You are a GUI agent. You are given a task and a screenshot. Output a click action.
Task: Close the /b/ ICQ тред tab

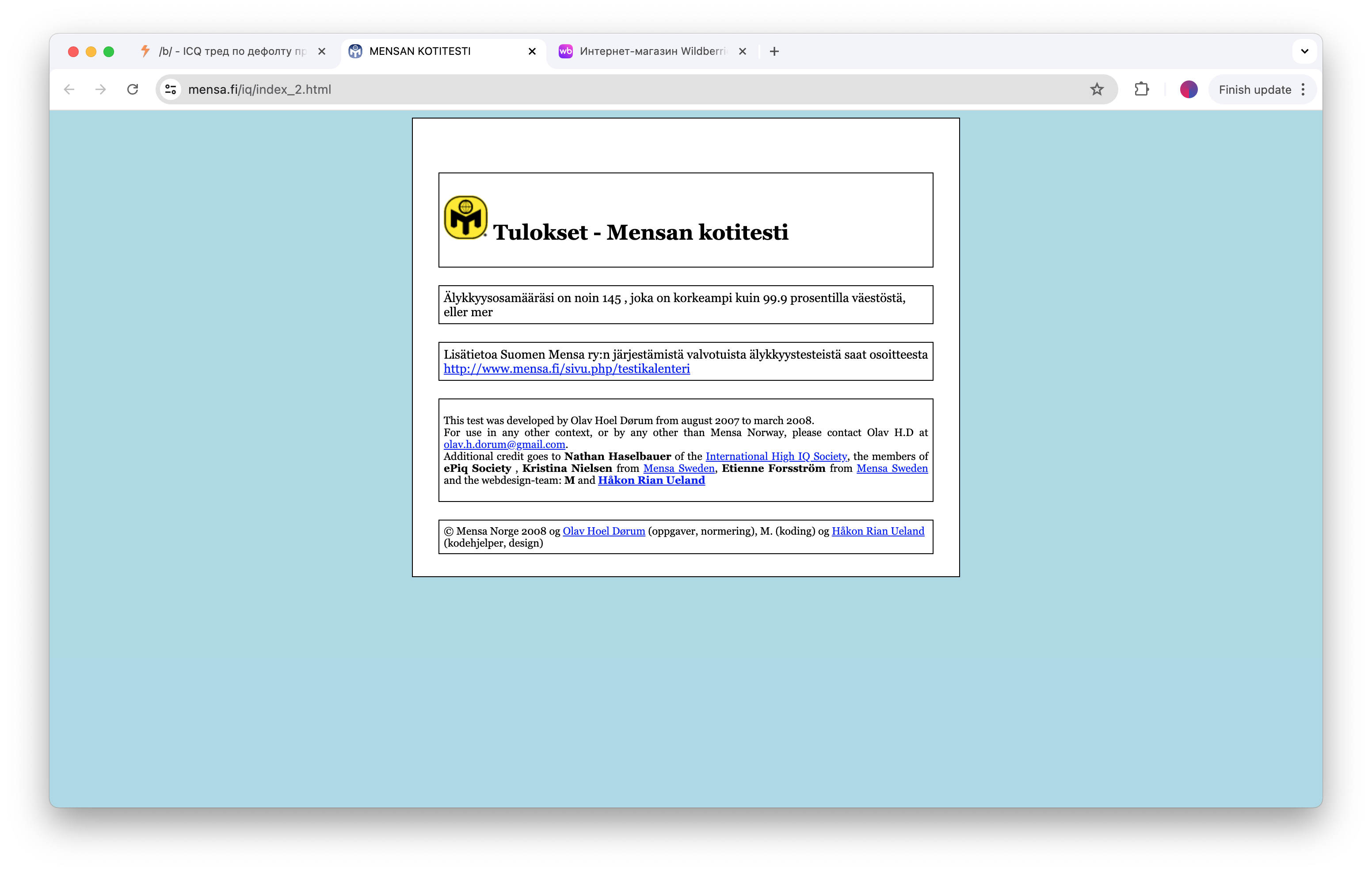tap(322, 51)
